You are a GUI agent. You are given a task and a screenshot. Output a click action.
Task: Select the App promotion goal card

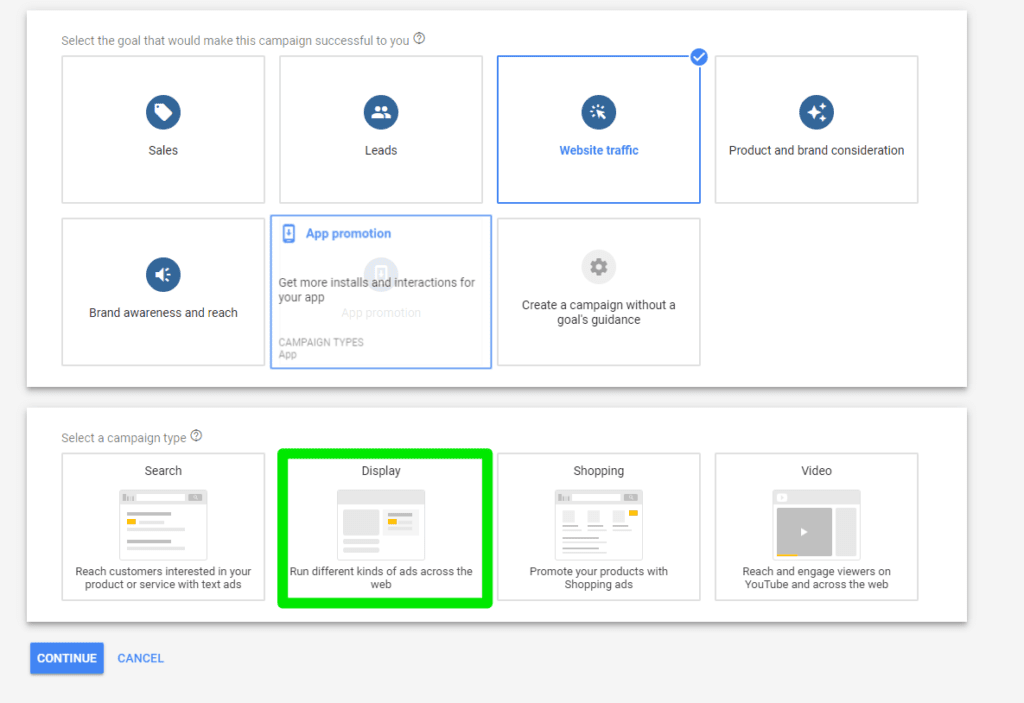tap(380, 291)
